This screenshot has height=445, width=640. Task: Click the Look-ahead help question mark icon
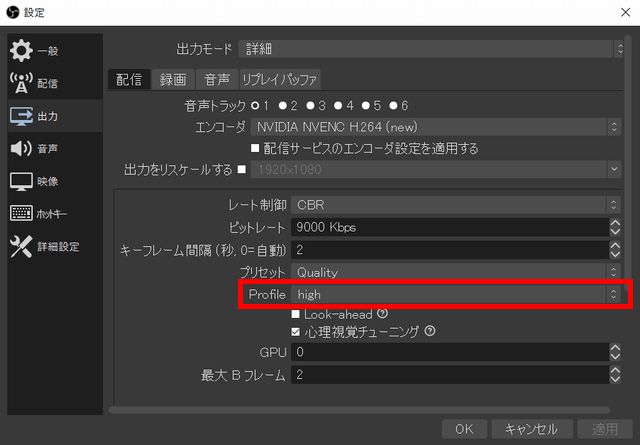(382, 313)
